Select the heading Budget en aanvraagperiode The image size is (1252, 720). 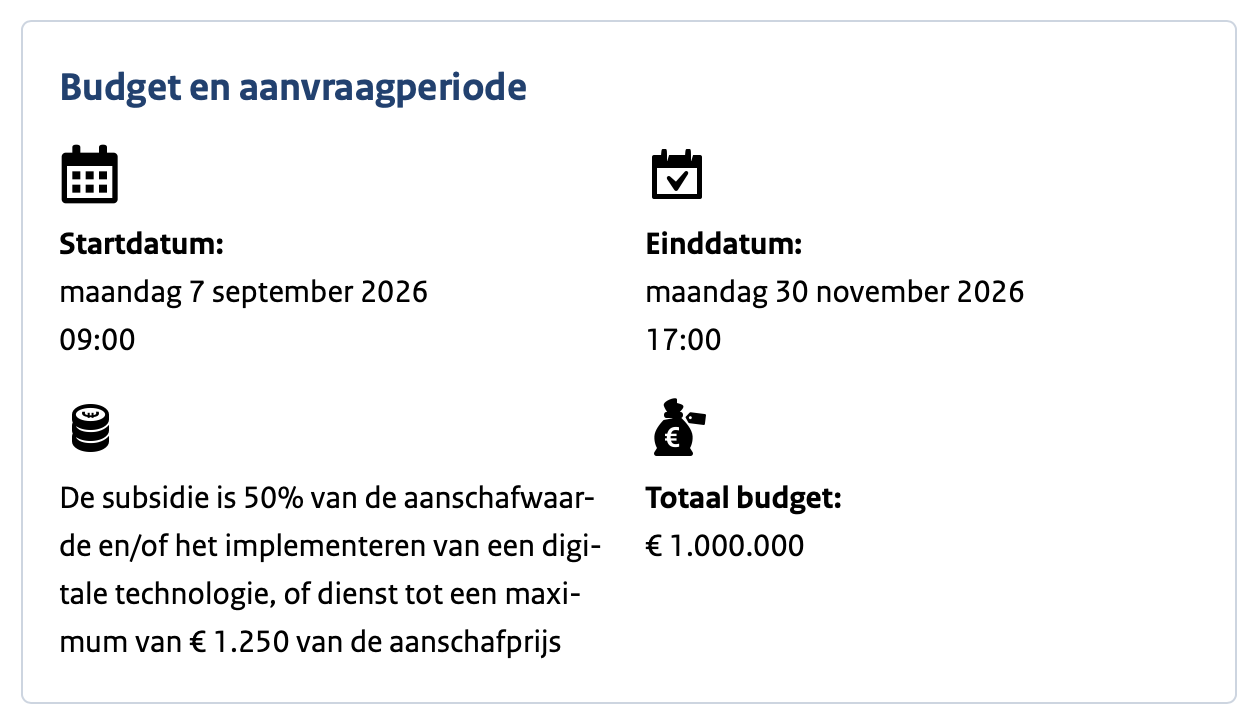[293, 88]
